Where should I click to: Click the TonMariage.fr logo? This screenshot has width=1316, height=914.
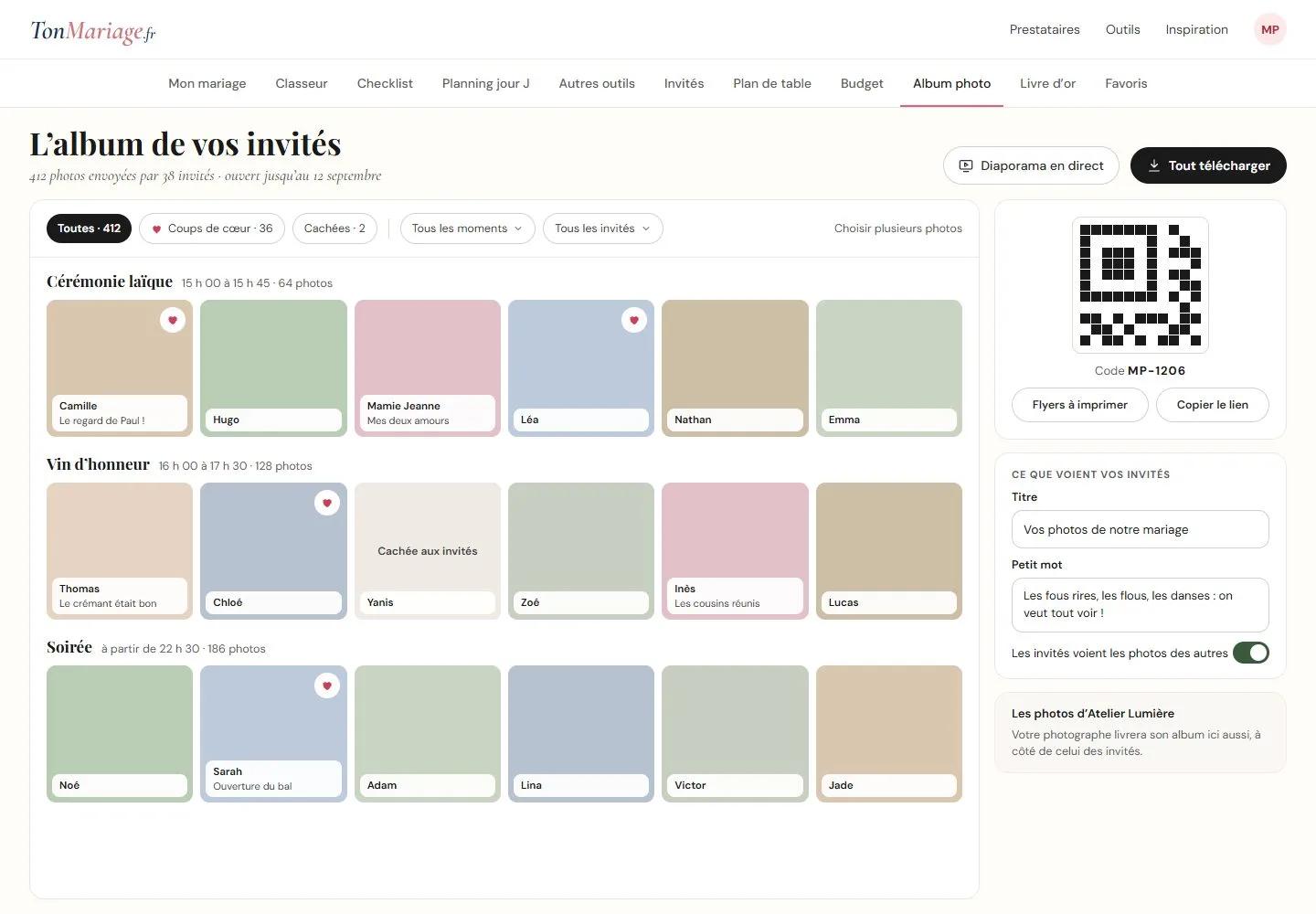coord(93,31)
